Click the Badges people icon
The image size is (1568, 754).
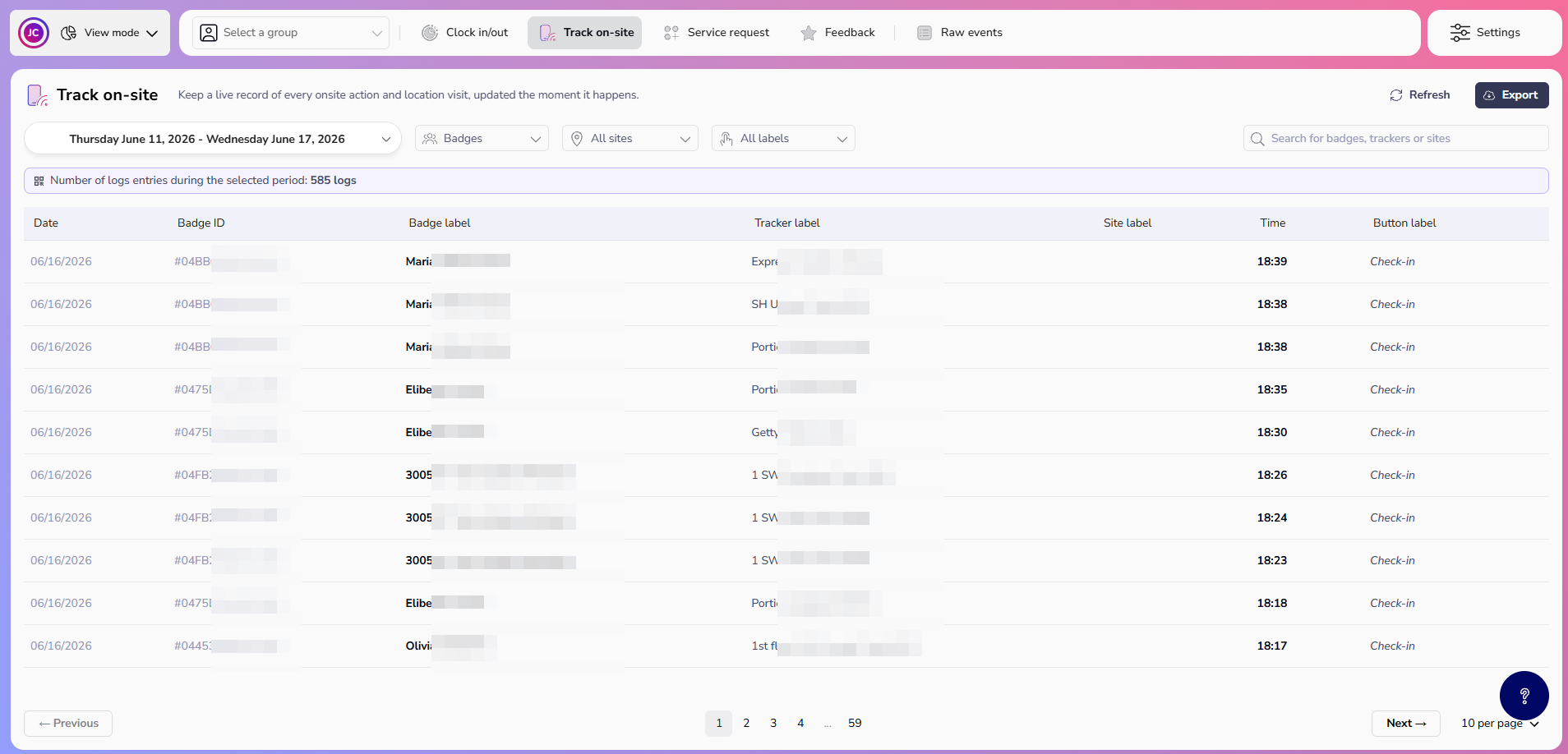[430, 139]
